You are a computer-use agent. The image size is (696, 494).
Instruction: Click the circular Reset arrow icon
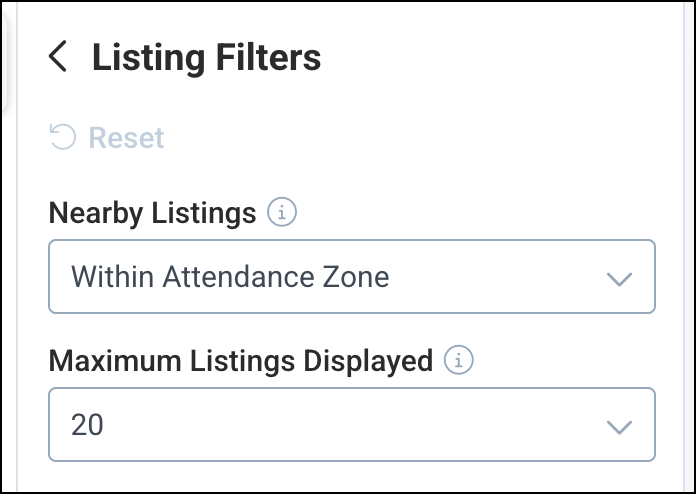pos(63,137)
